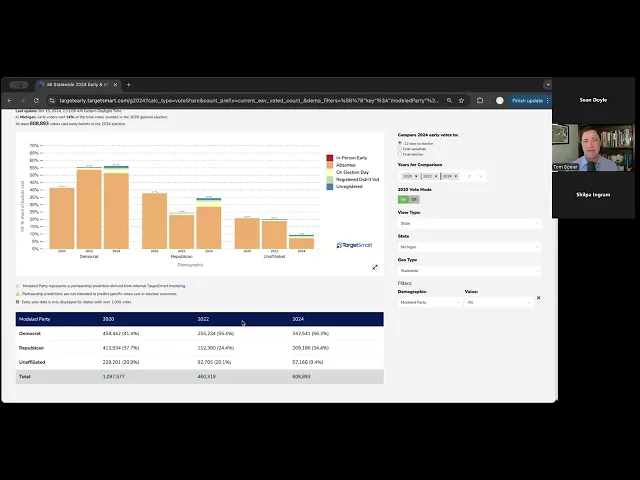Clear all years for comparison
This screenshot has height=480, width=640.
coord(469,176)
